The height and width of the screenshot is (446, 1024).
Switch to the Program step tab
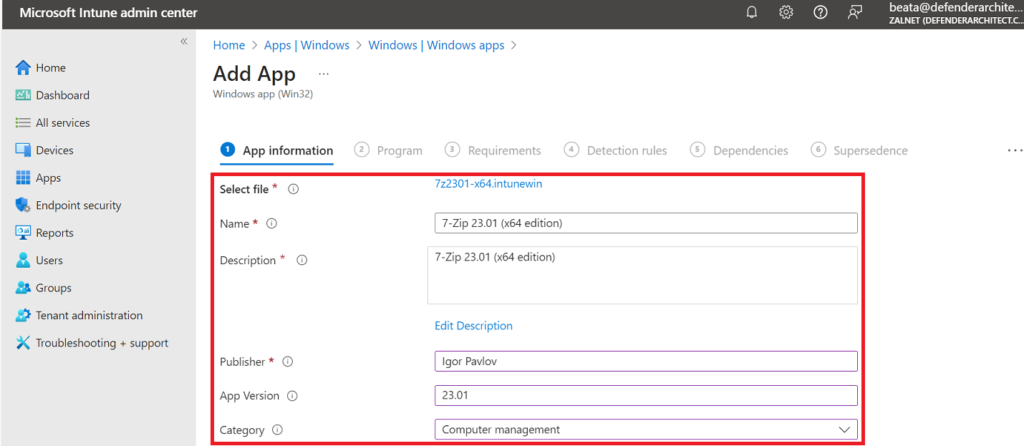point(389,150)
